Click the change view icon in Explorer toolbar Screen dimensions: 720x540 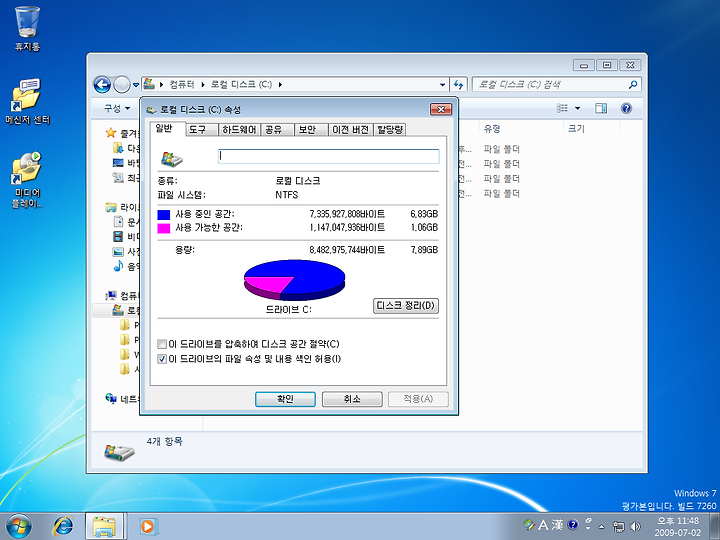click(x=562, y=108)
